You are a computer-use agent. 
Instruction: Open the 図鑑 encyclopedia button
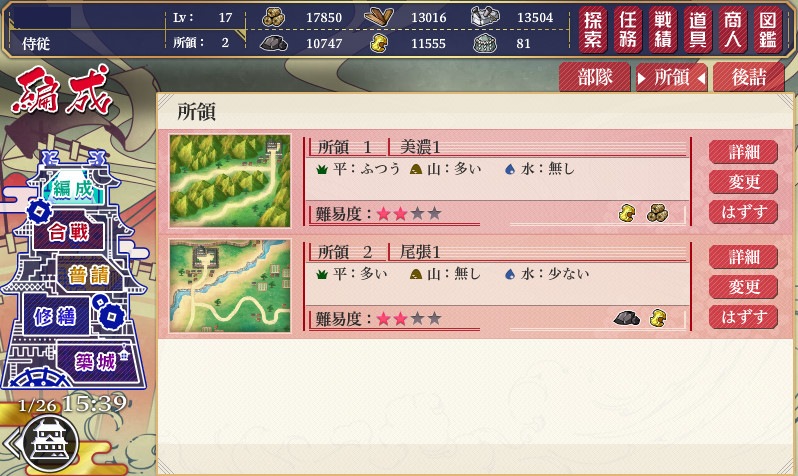pyautogui.click(x=767, y=30)
